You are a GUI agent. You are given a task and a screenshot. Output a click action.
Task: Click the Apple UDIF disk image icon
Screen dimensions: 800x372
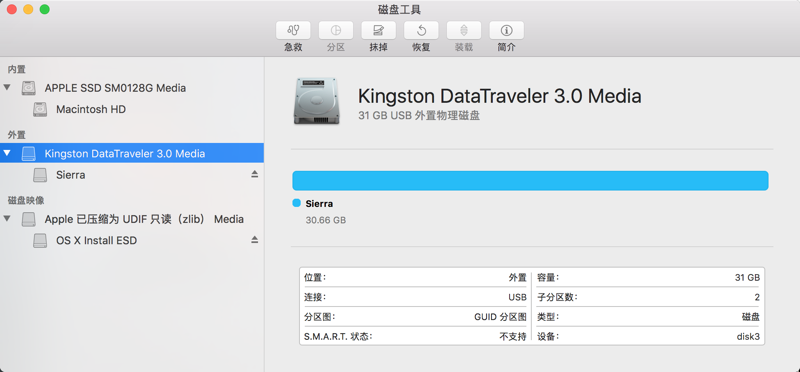pos(29,219)
